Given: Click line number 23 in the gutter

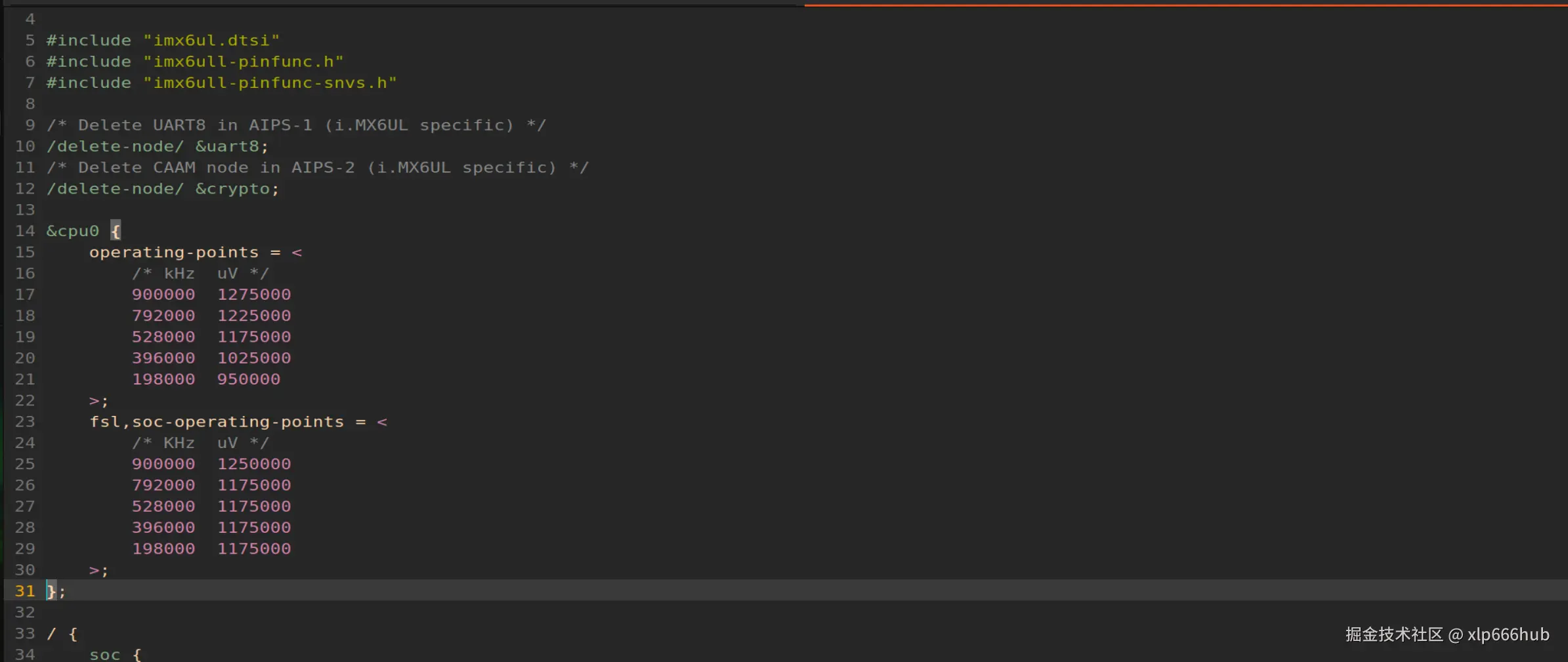Looking at the screenshot, I should [x=25, y=422].
